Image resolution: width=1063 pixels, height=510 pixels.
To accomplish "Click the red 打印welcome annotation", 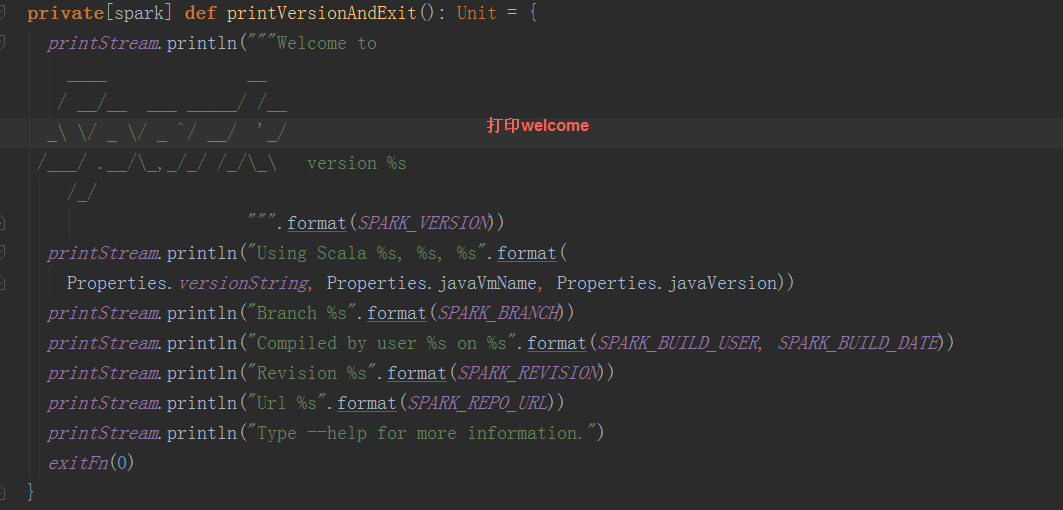I will pyautogui.click(x=538, y=125).
